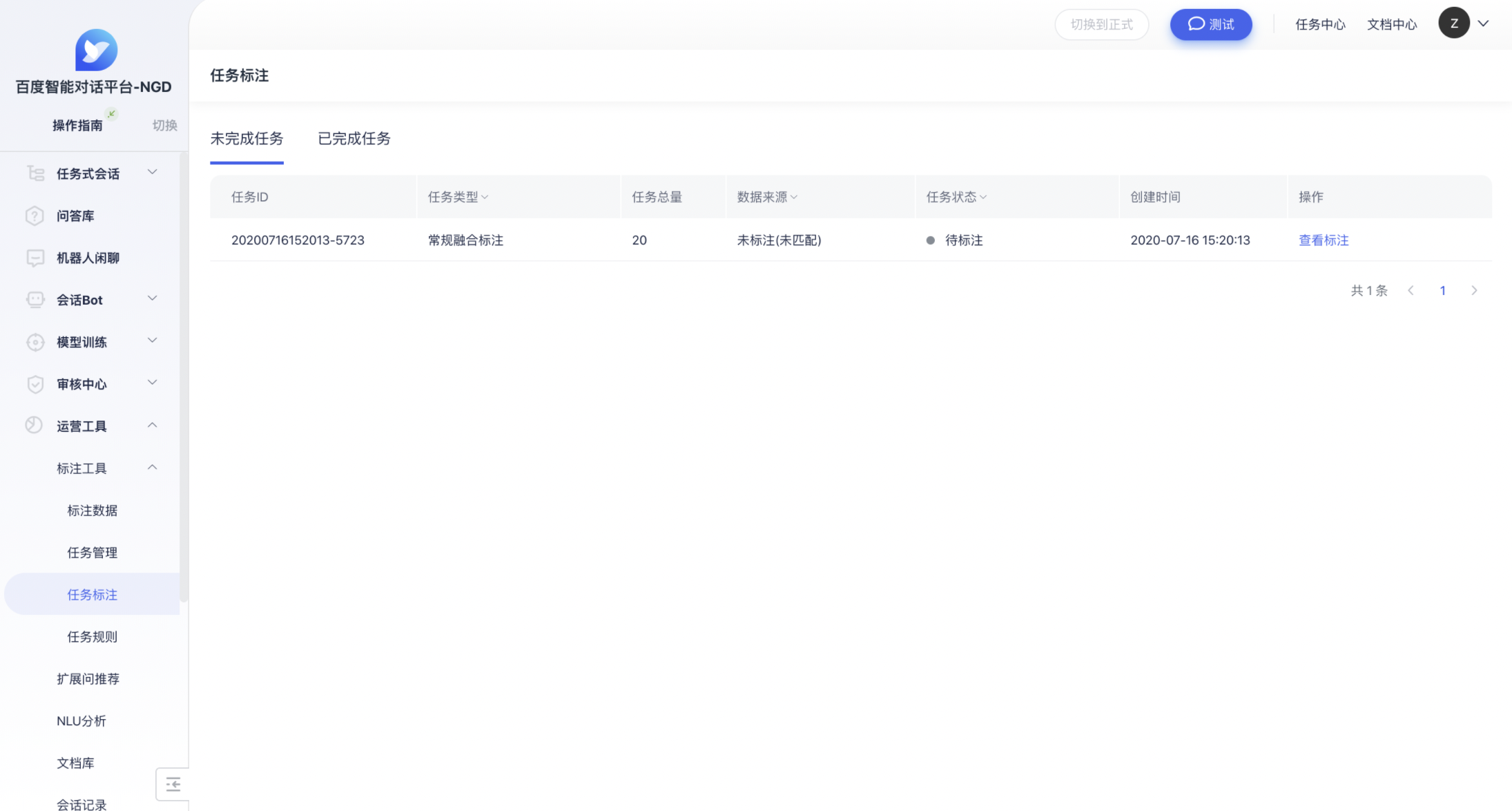The width and height of the screenshot is (1512, 811).
Task: Open 扩展问推荐 in the sidebar
Action: 88,679
